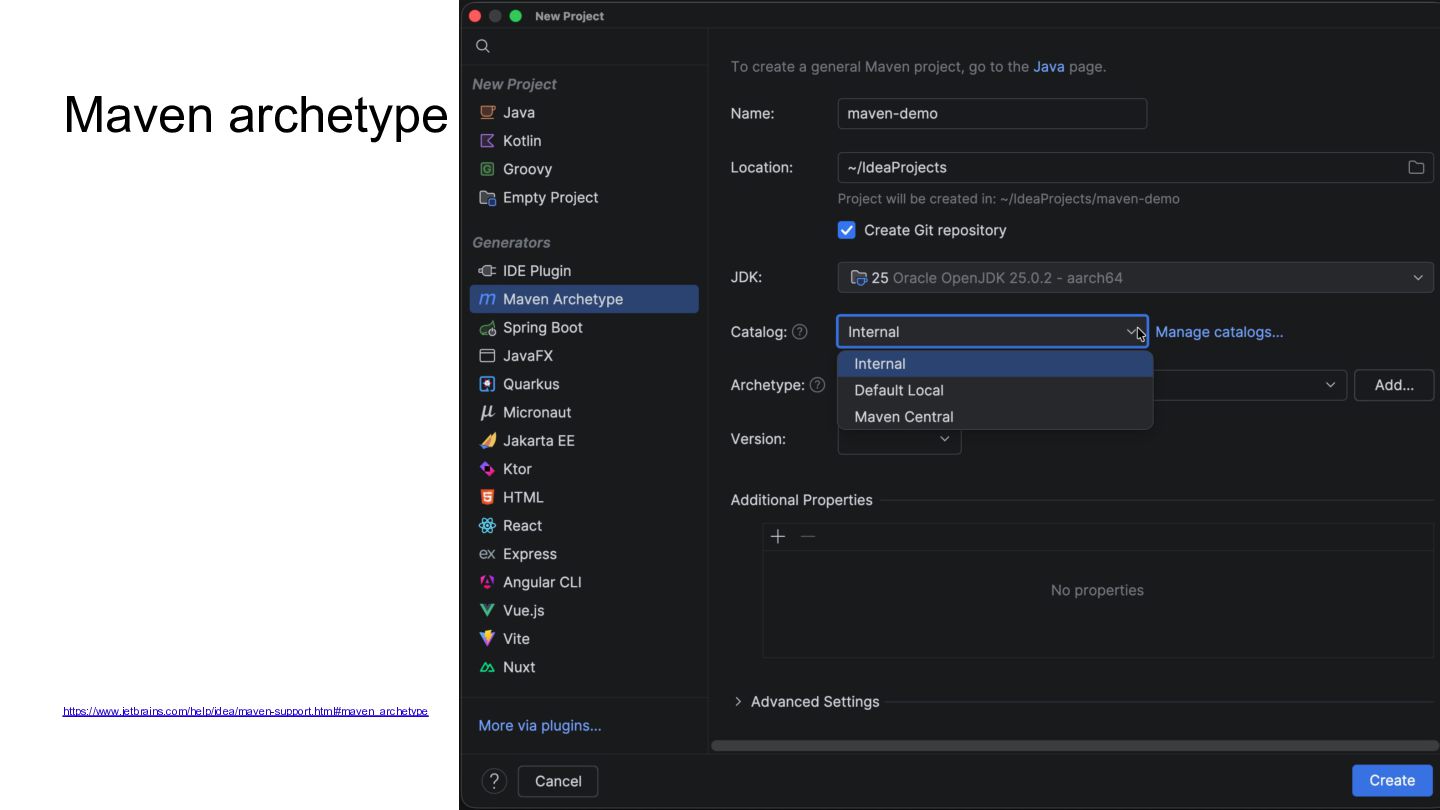
Task: Collapse the Catalog dropdown showing Internal
Action: click(x=992, y=332)
